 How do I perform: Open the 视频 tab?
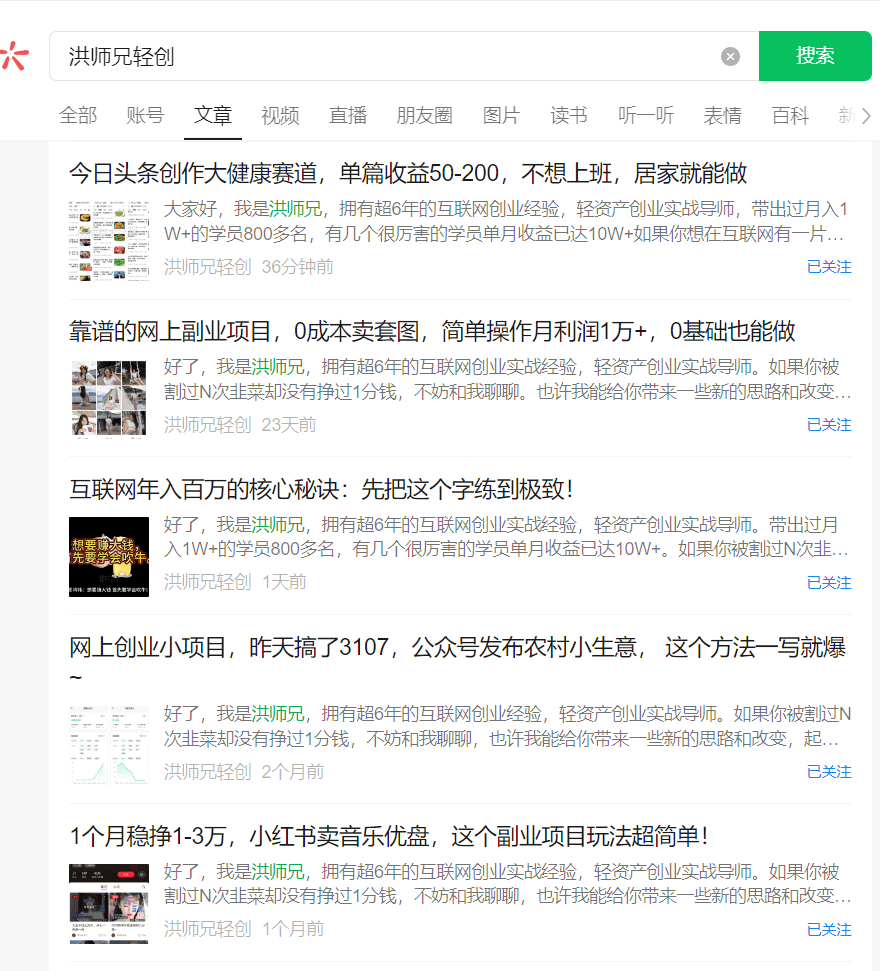pyautogui.click(x=280, y=116)
